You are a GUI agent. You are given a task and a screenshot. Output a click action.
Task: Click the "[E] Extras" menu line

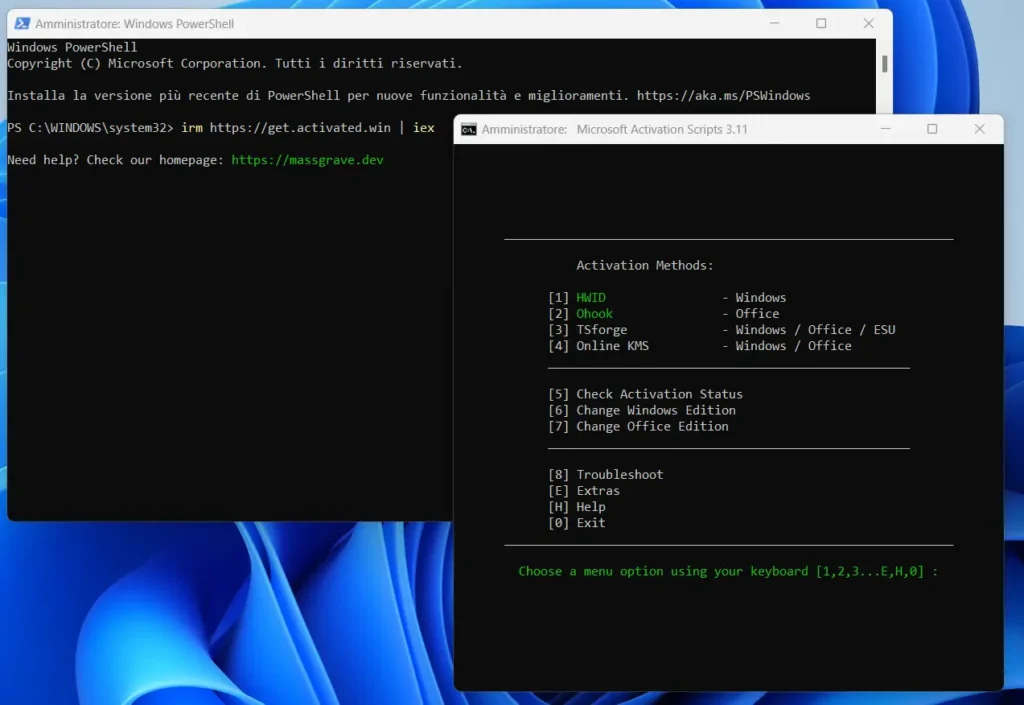click(x=584, y=491)
